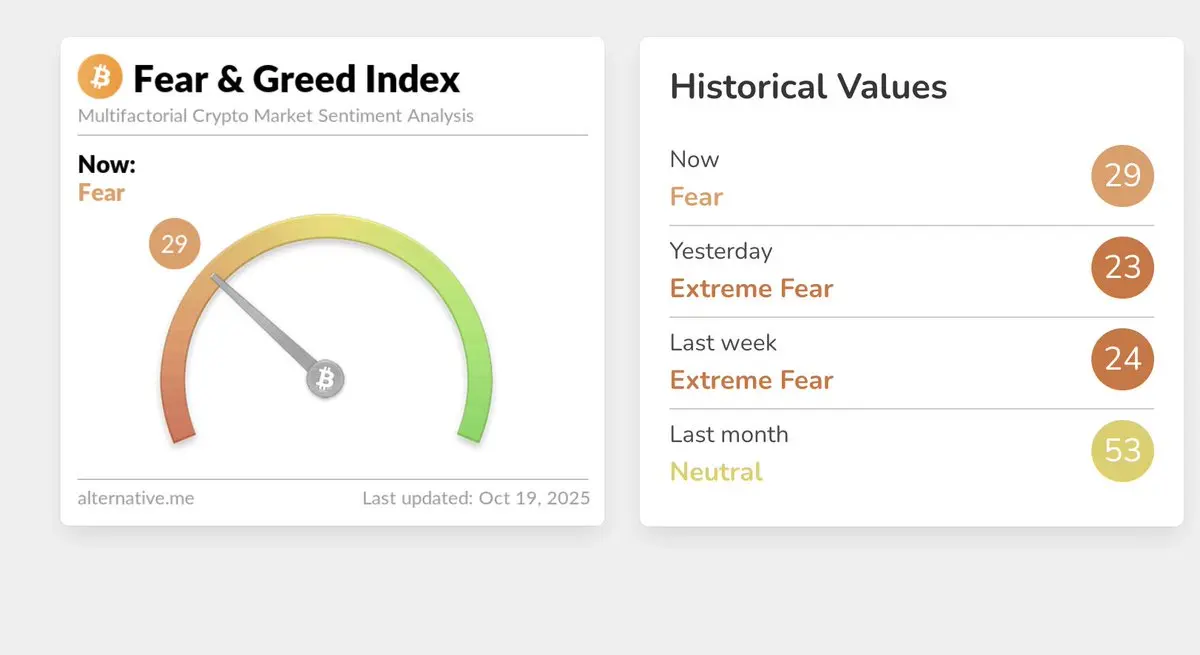The height and width of the screenshot is (655, 1200).
Task: Select the Last week Extreme Fear label
Action: (751, 381)
